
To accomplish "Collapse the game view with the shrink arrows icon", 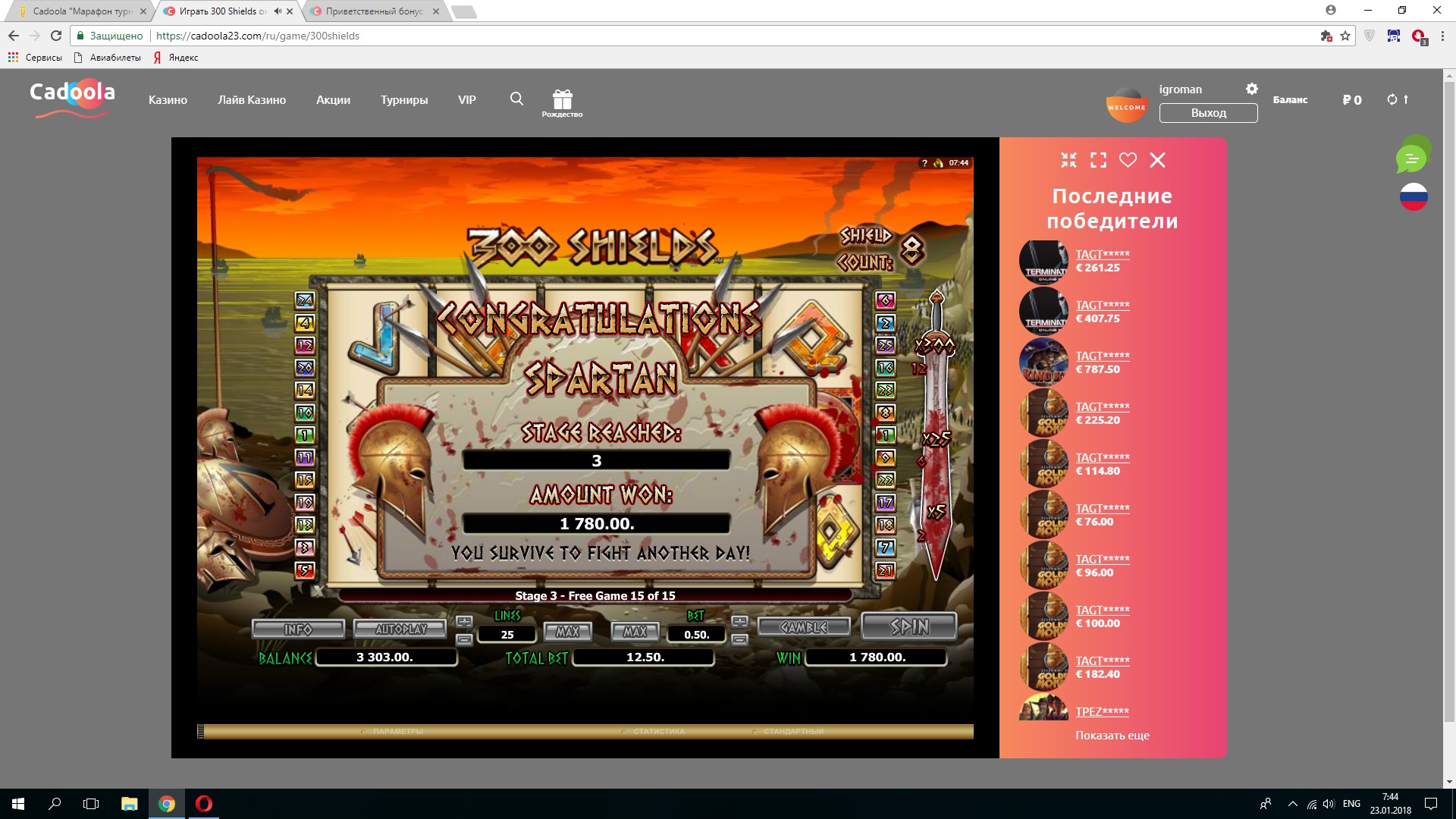I will (x=1068, y=160).
